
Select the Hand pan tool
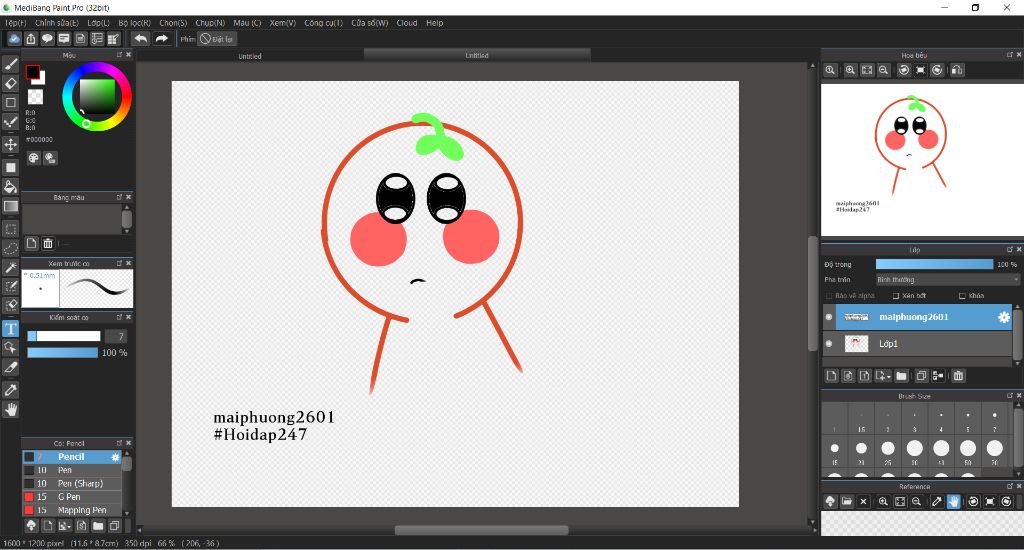(x=10, y=410)
